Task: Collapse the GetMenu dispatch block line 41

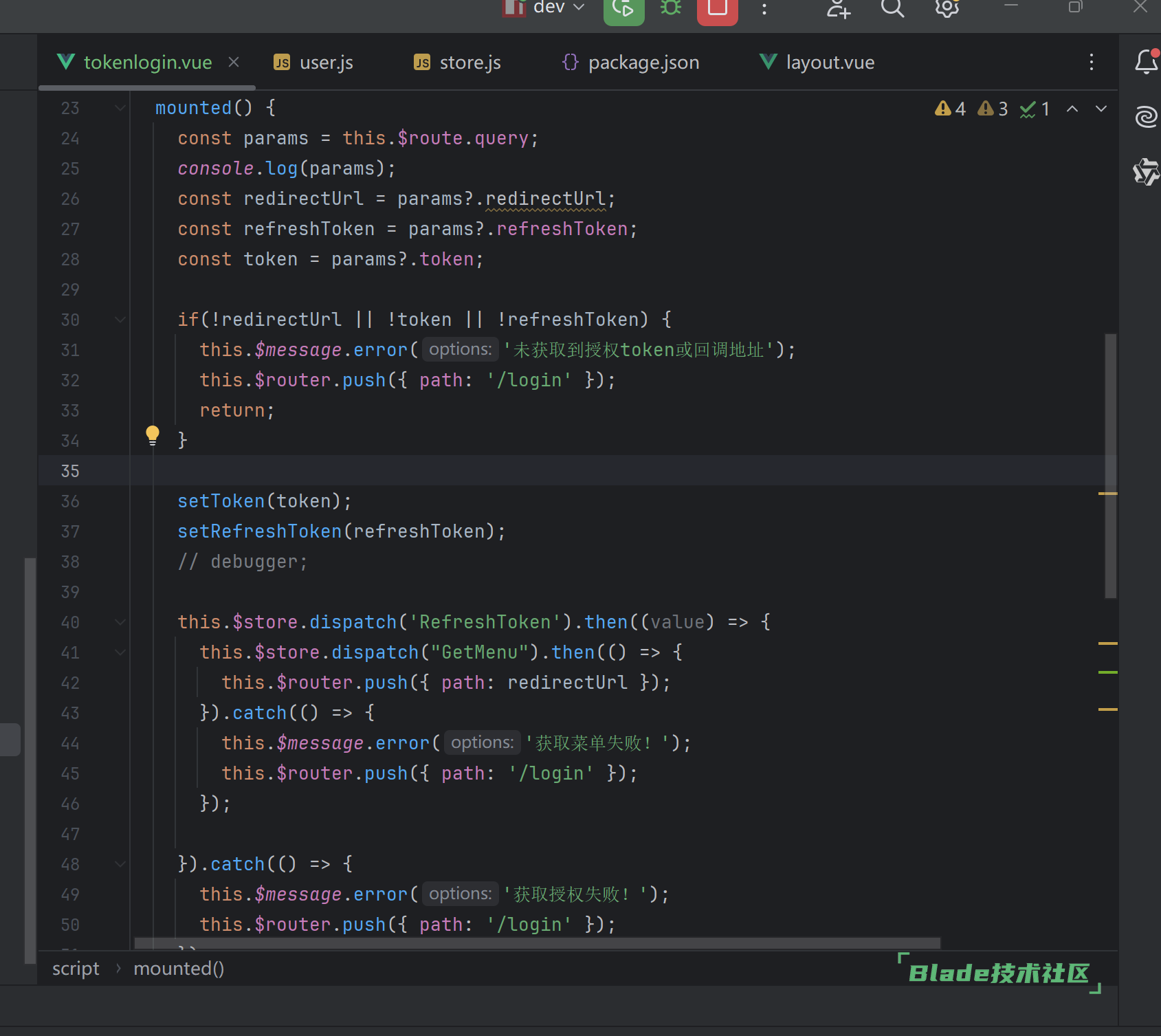Action: click(x=120, y=652)
